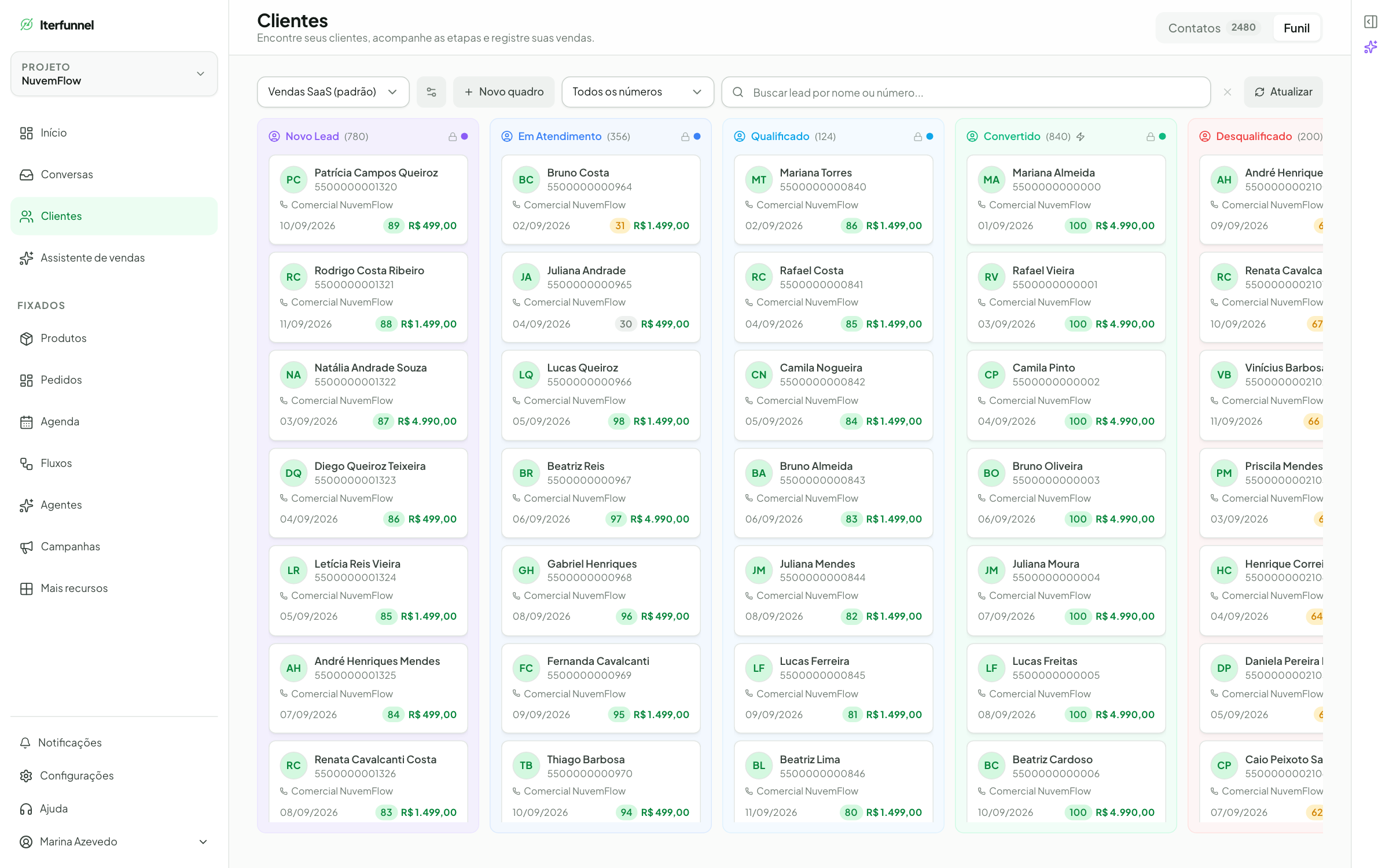Screen dimensions: 1389x868
Task: Open Mais recursos in sidebar
Action: [114, 589]
